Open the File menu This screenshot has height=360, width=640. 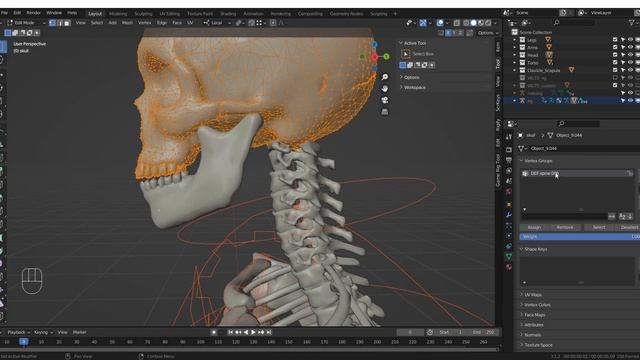tap(5, 13)
